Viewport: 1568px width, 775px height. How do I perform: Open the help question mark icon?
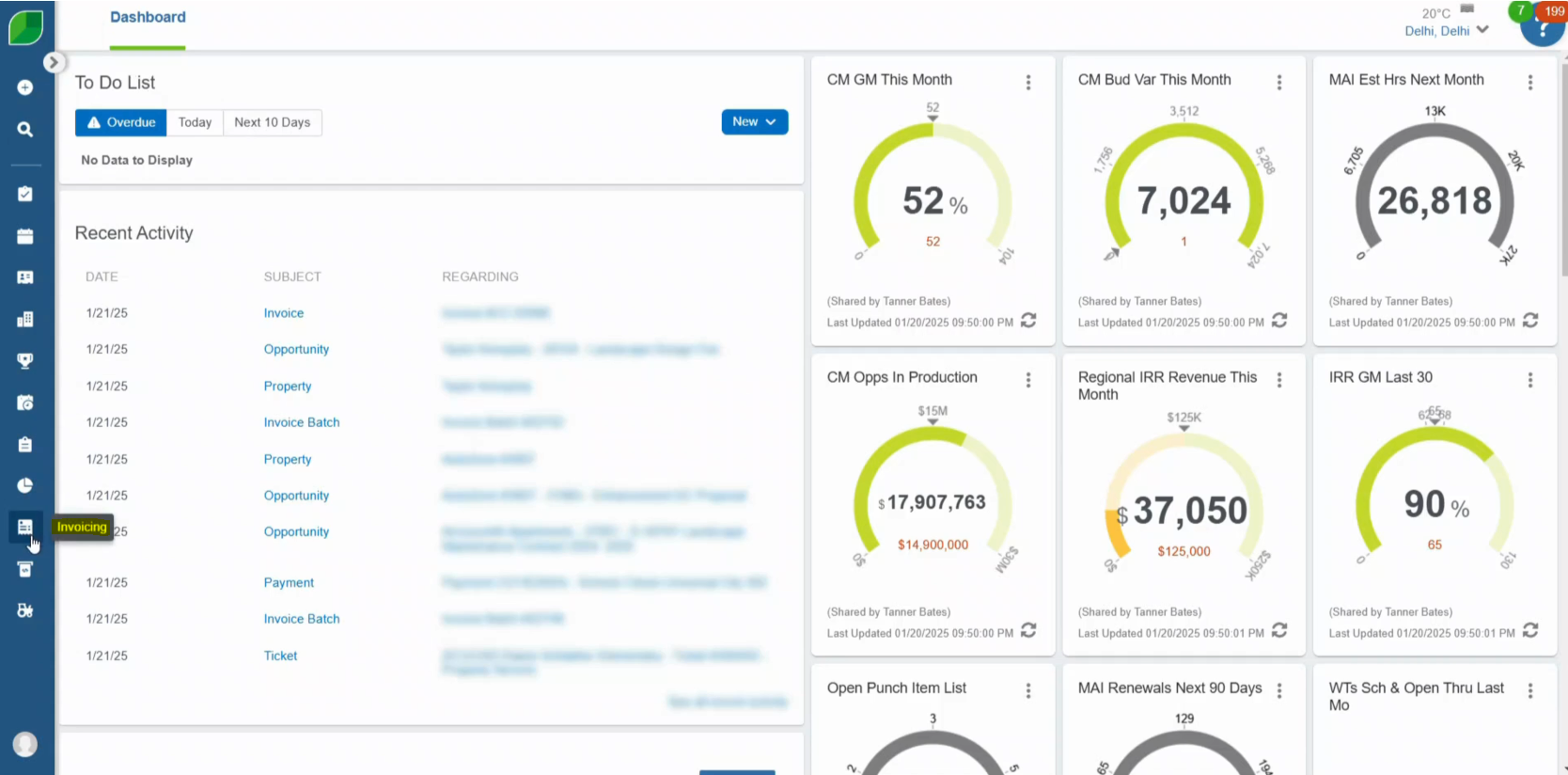tap(1543, 29)
